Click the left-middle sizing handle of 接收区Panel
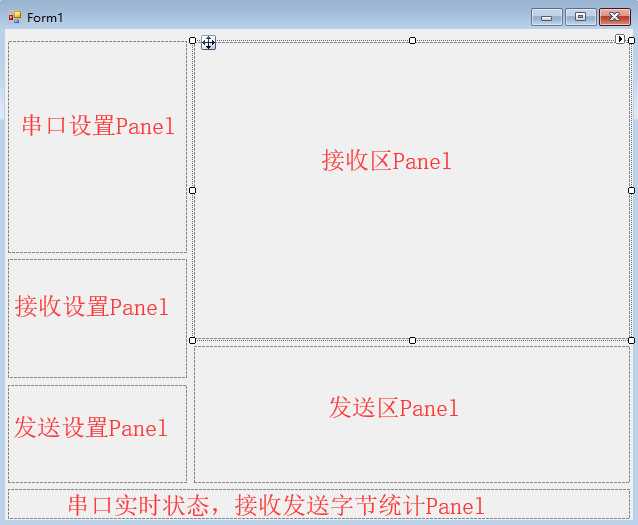The image size is (638, 525). pyautogui.click(x=192, y=190)
